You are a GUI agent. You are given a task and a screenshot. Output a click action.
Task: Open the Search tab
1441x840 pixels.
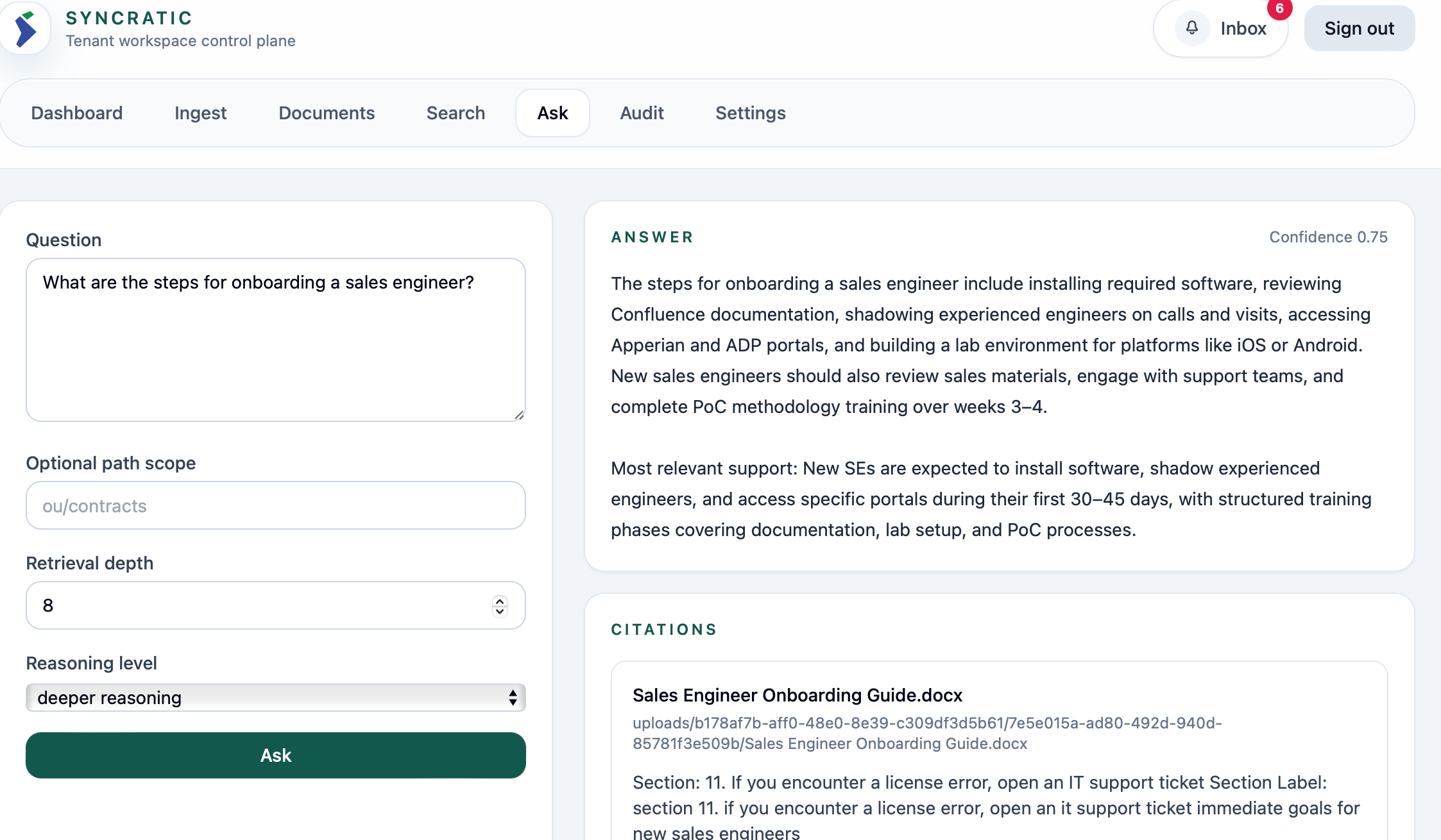click(x=456, y=113)
